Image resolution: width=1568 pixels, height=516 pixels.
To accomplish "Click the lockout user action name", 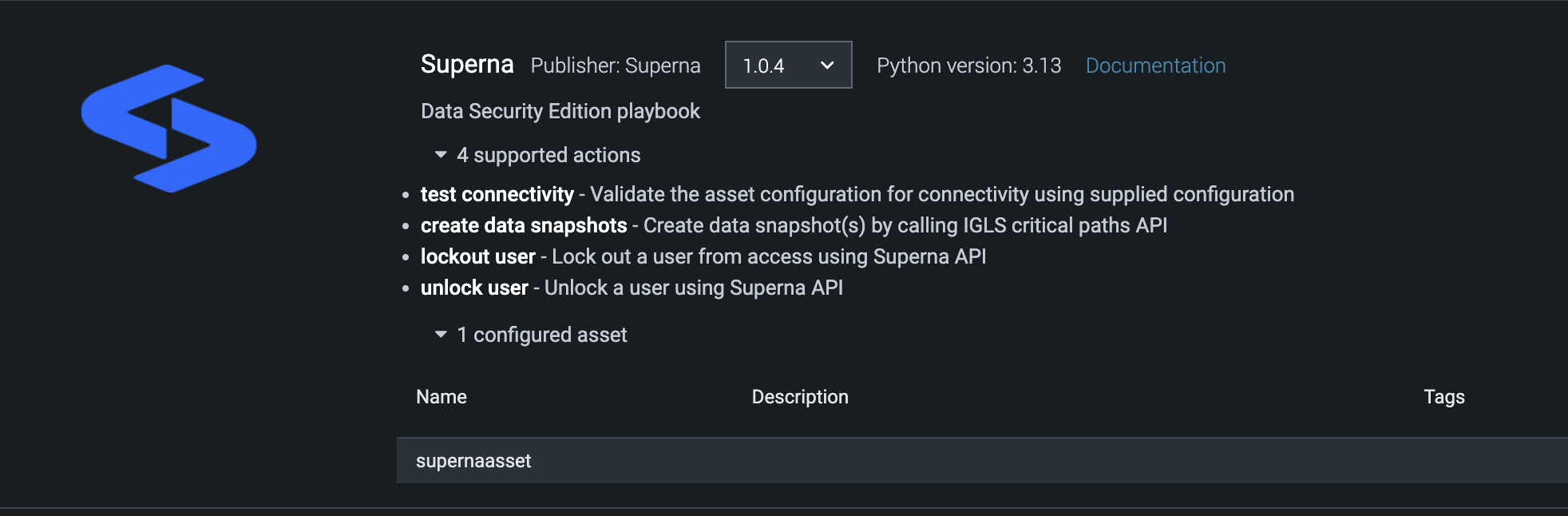I will click(x=477, y=256).
